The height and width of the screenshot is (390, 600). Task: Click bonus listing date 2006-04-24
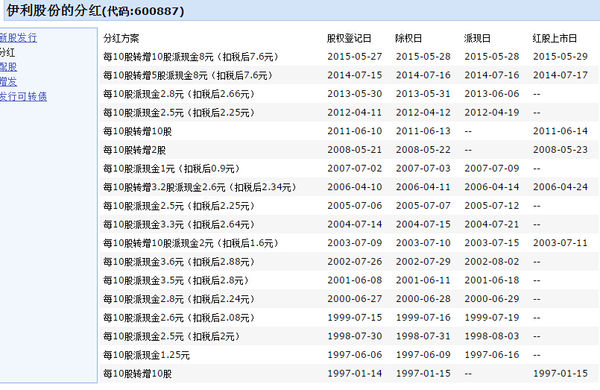560,187
